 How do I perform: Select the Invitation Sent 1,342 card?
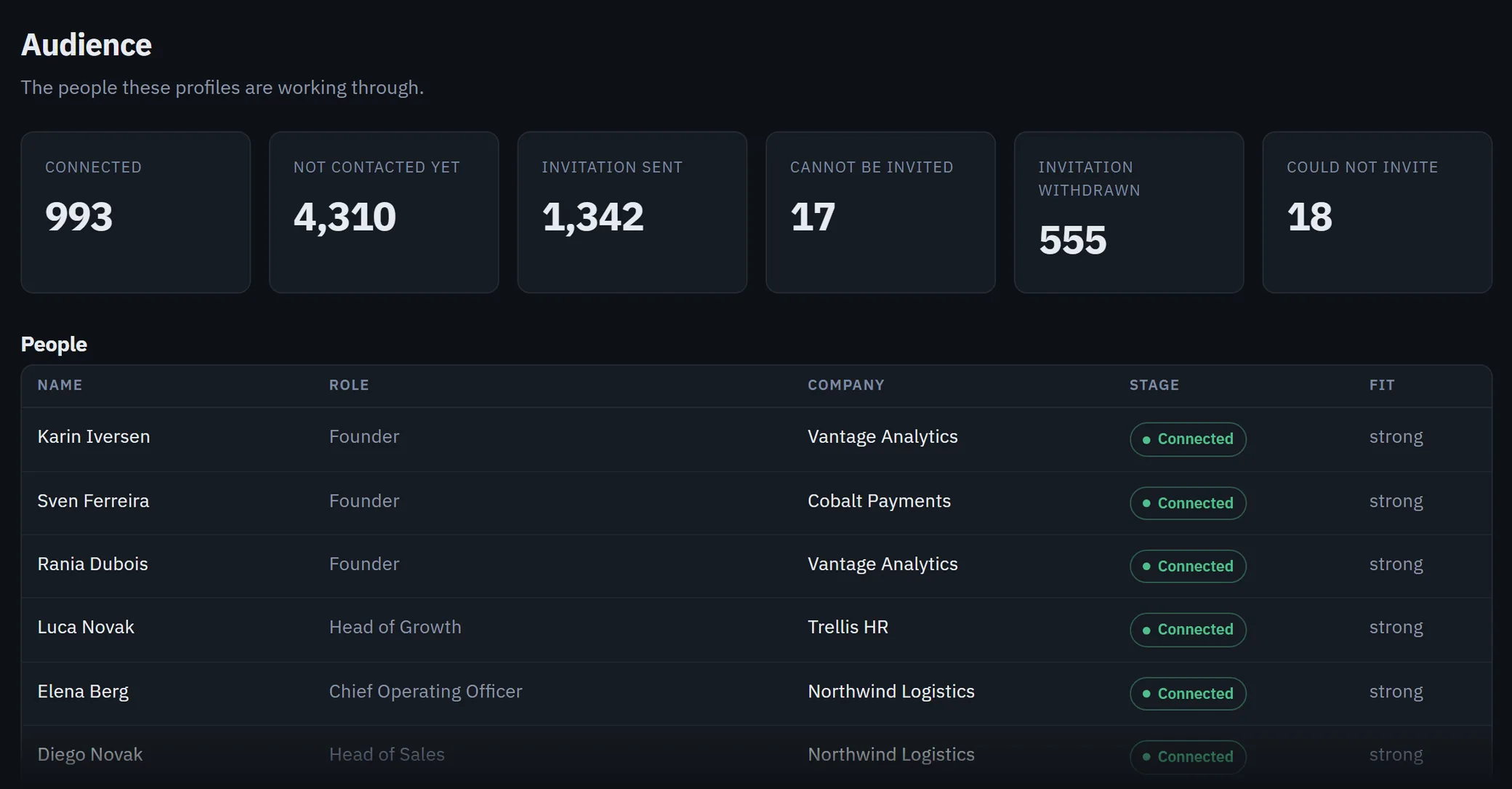point(632,212)
